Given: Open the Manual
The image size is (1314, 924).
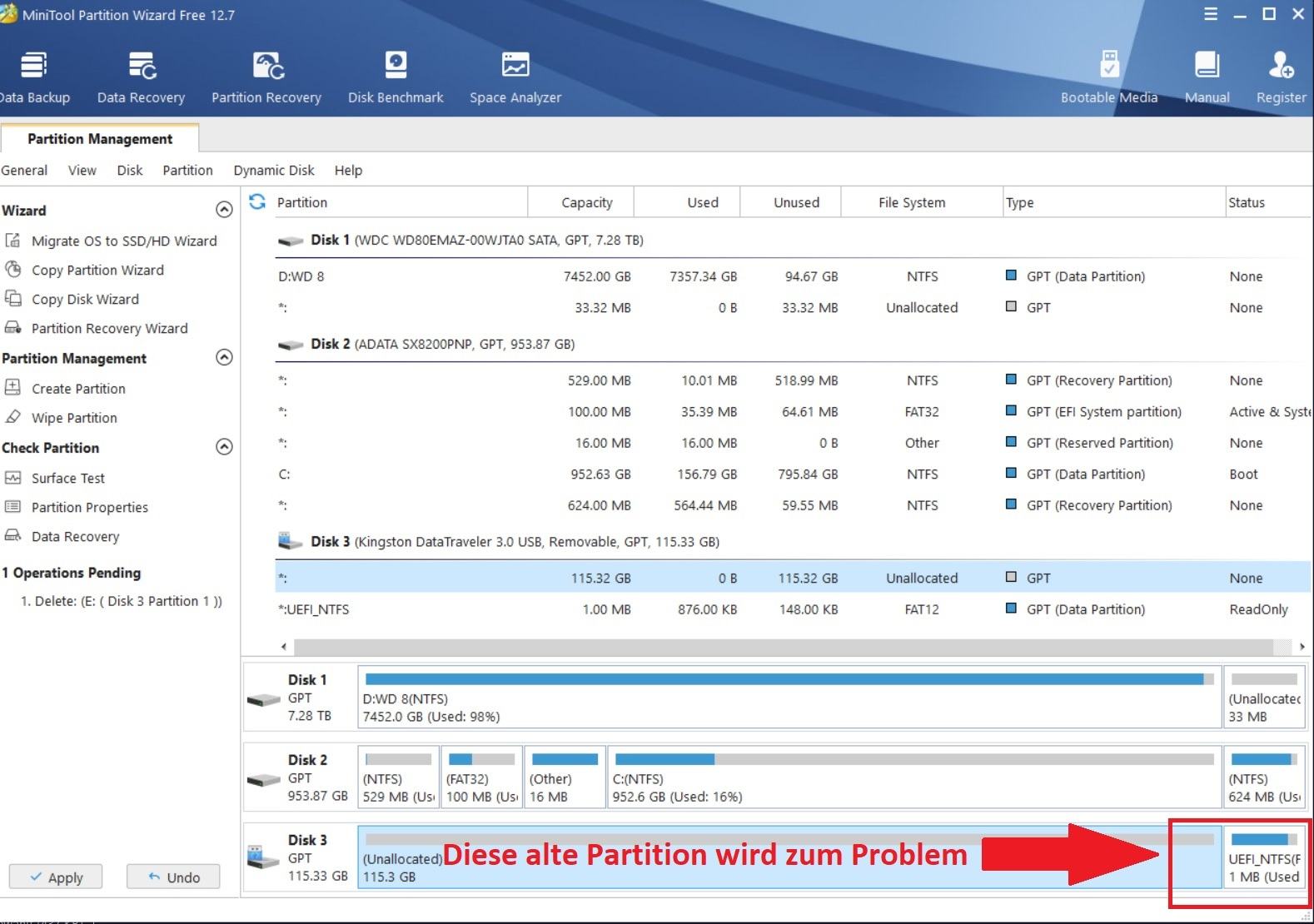Looking at the screenshot, I should click(x=1207, y=77).
